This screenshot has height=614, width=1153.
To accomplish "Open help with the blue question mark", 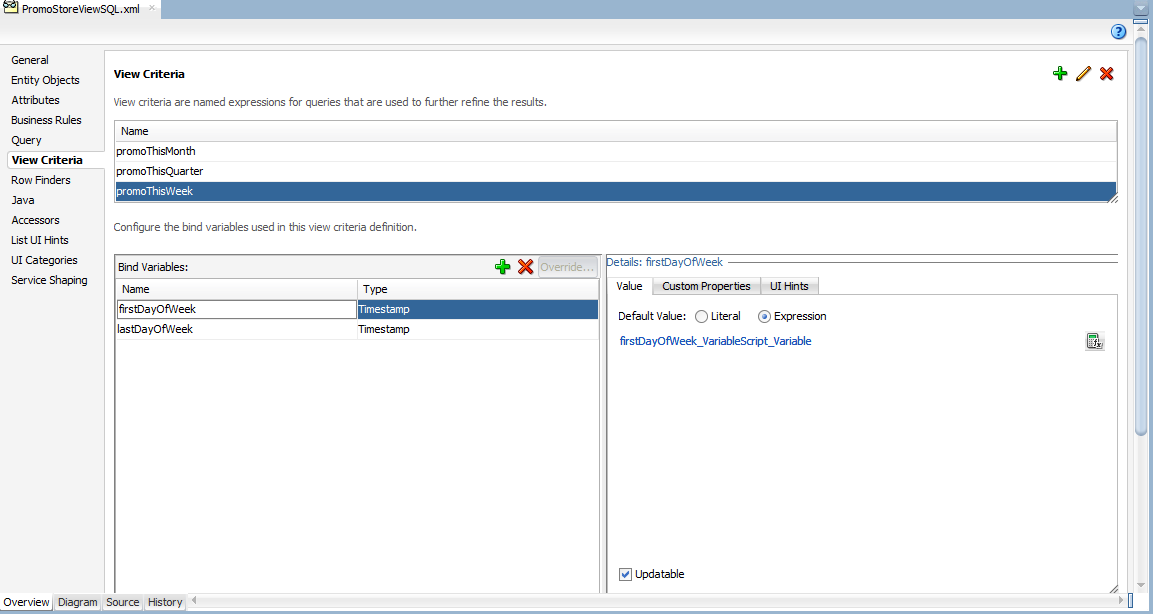I will point(1119,32).
